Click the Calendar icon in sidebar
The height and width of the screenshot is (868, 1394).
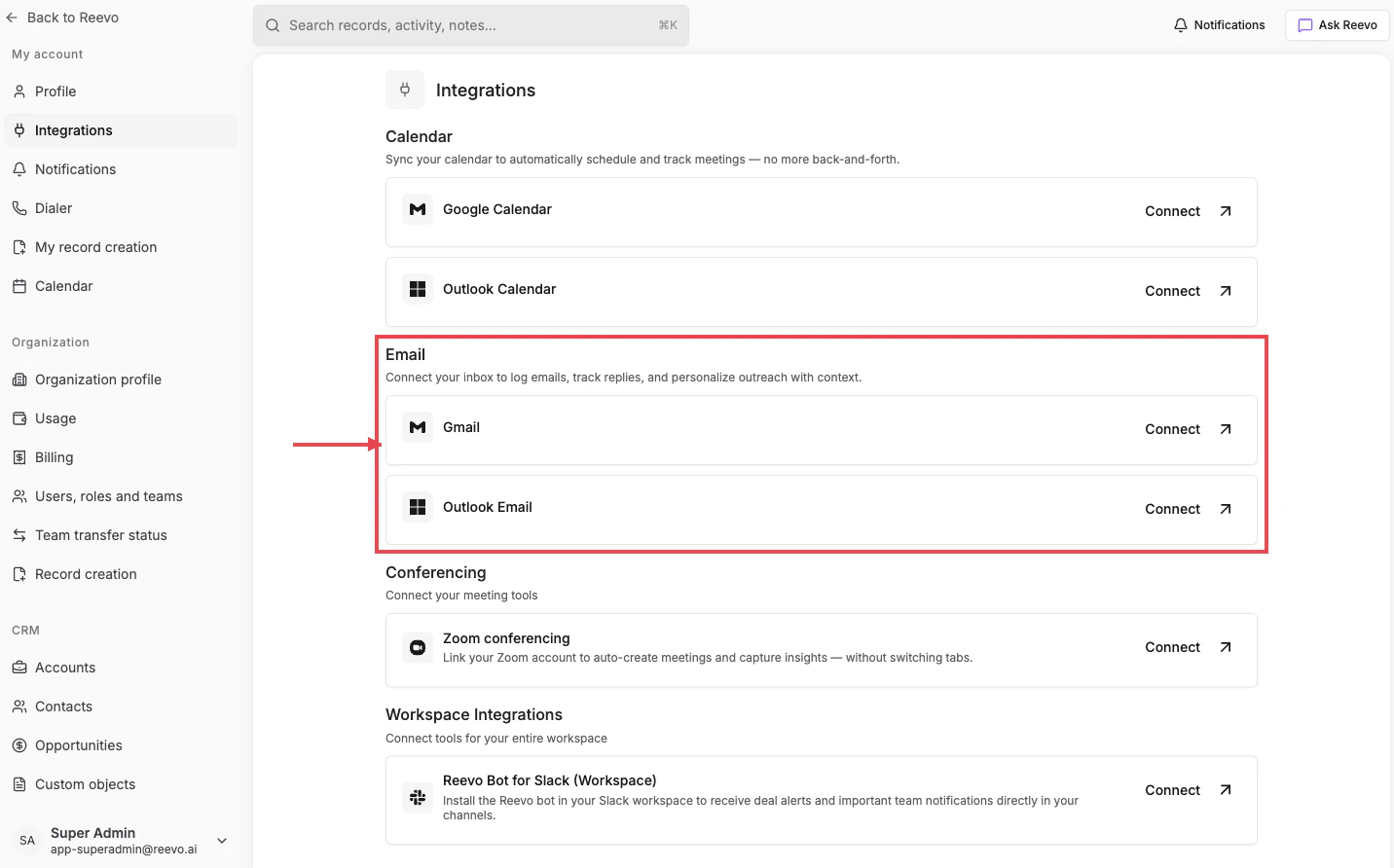19,286
